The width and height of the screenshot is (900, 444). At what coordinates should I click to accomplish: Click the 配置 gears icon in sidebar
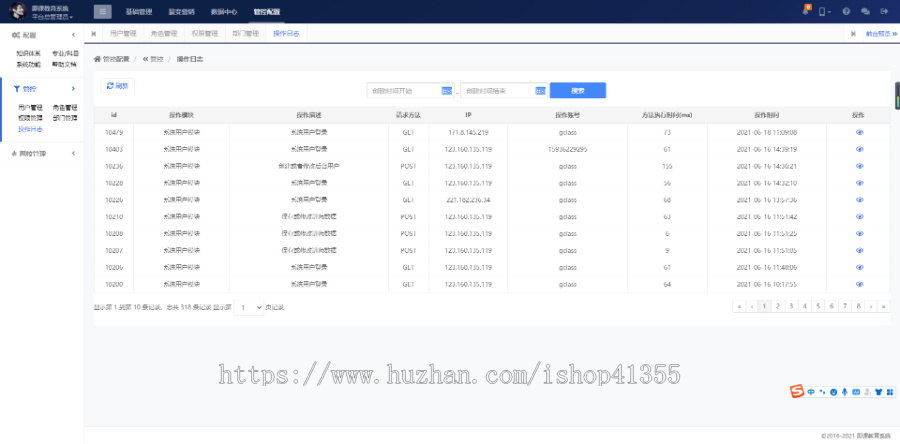click(15, 35)
